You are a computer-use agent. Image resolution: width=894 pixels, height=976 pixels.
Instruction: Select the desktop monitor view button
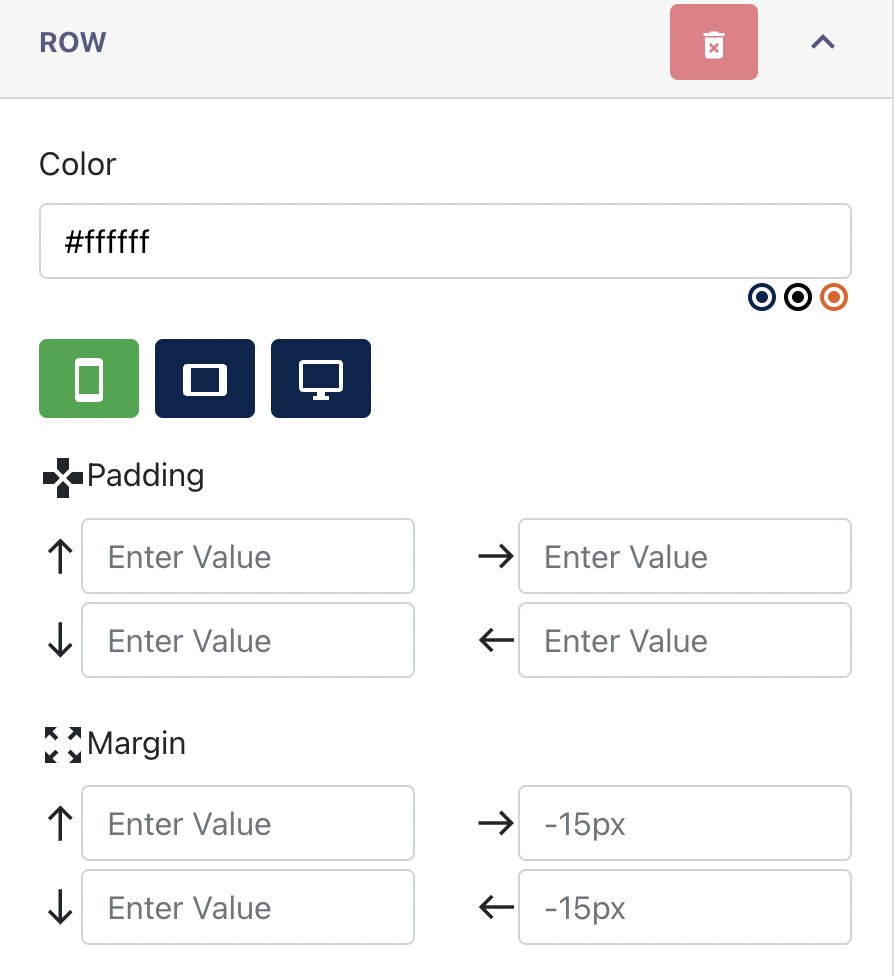pyautogui.click(x=321, y=378)
